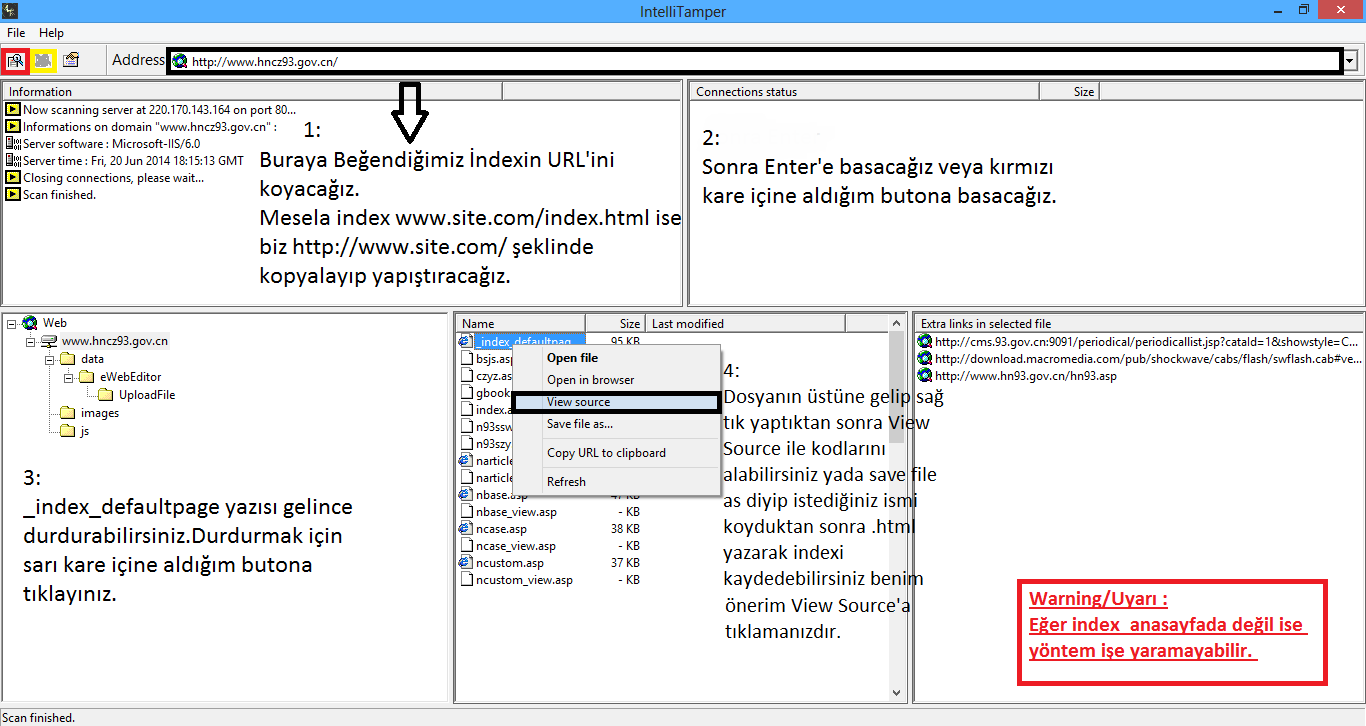Viewport: 1366px width, 726px height.
Task: Choose 'Refresh' in context menu
Action: tap(616, 482)
